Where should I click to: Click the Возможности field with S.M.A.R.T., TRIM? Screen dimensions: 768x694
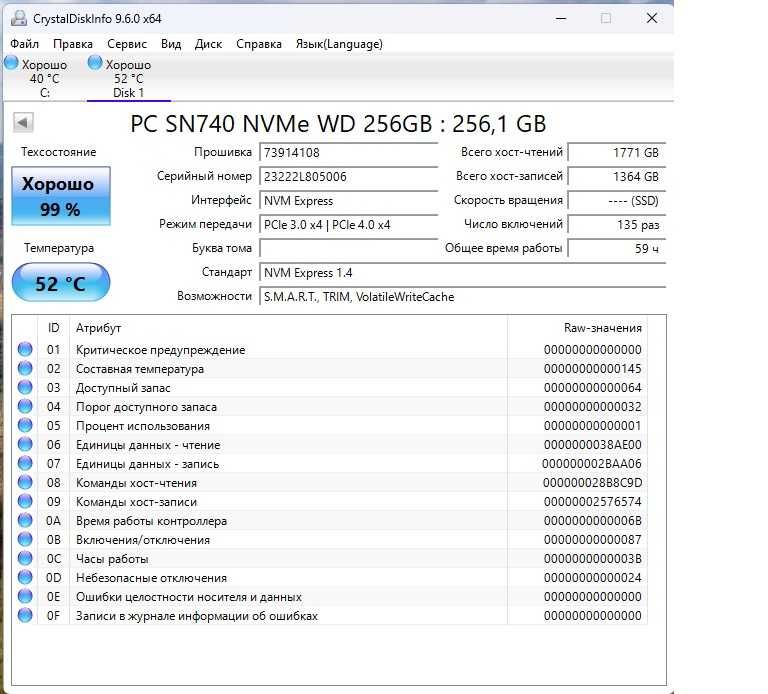pyautogui.click(x=463, y=296)
